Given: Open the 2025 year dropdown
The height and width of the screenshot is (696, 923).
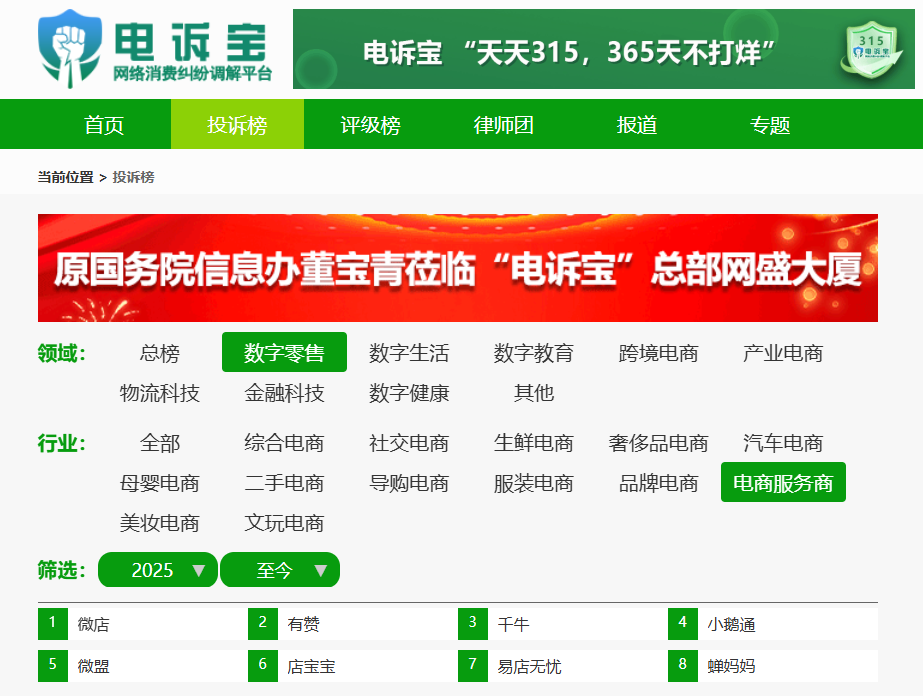Looking at the screenshot, I should coord(158,569).
